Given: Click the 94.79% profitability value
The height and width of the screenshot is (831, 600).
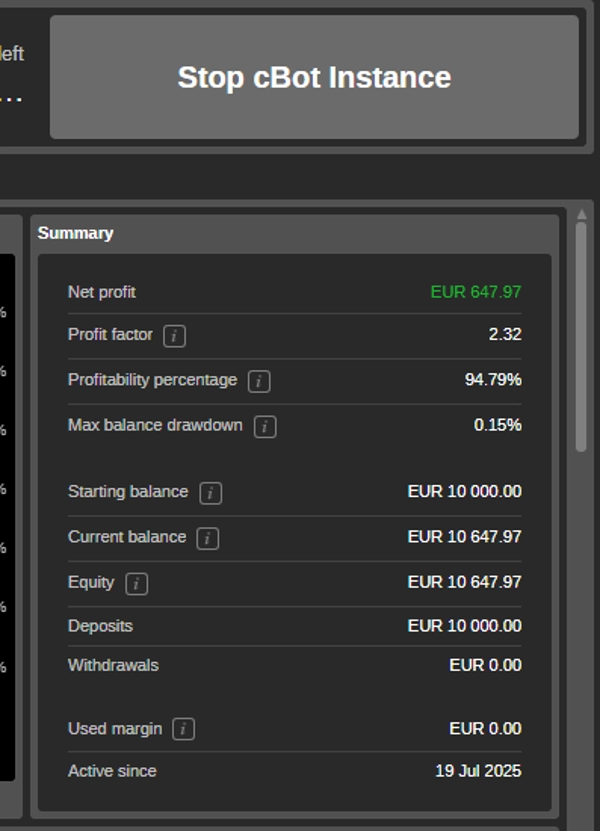Looking at the screenshot, I should (x=493, y=380).
